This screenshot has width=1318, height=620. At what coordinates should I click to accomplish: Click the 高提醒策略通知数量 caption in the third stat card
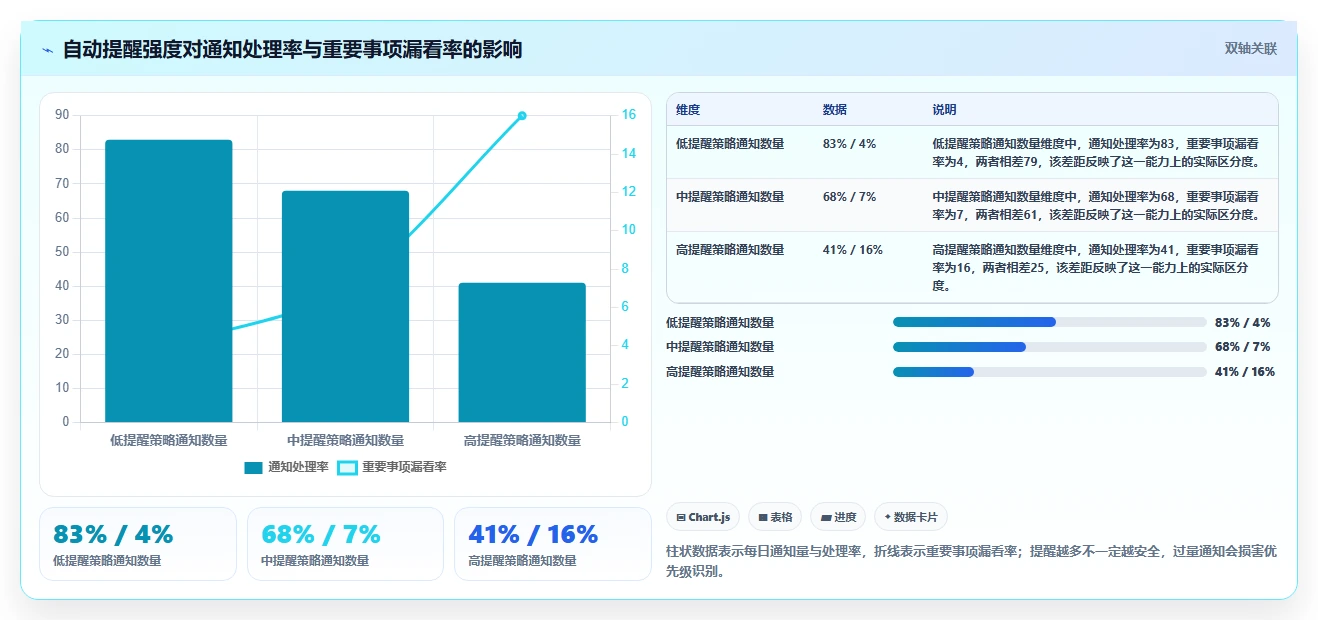(522, 561)
